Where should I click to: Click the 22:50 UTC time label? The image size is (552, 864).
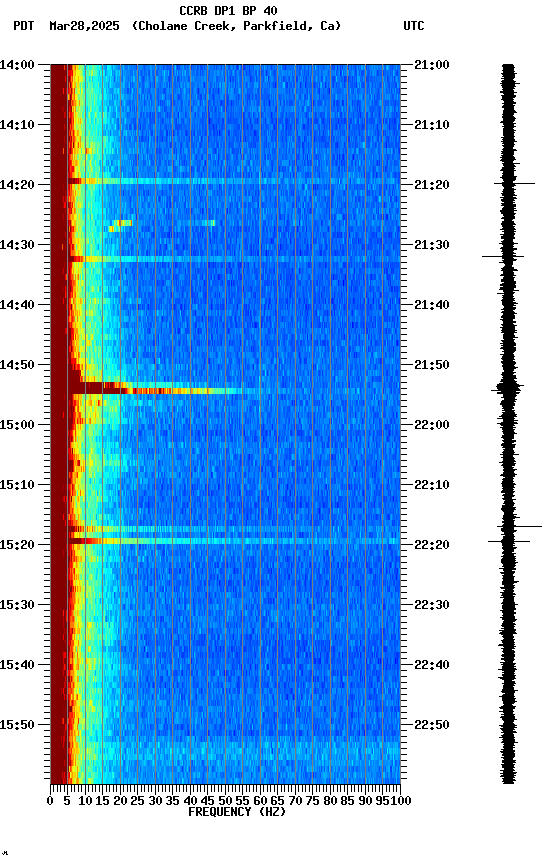pos(432,725)
